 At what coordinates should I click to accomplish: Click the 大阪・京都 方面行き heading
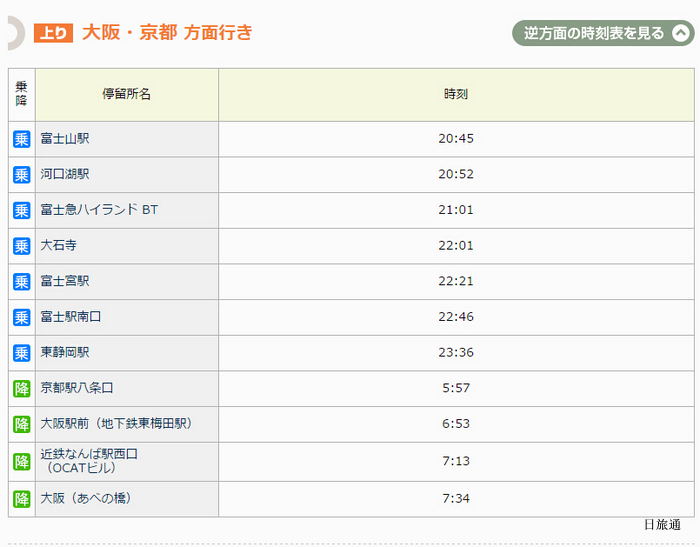167,33
